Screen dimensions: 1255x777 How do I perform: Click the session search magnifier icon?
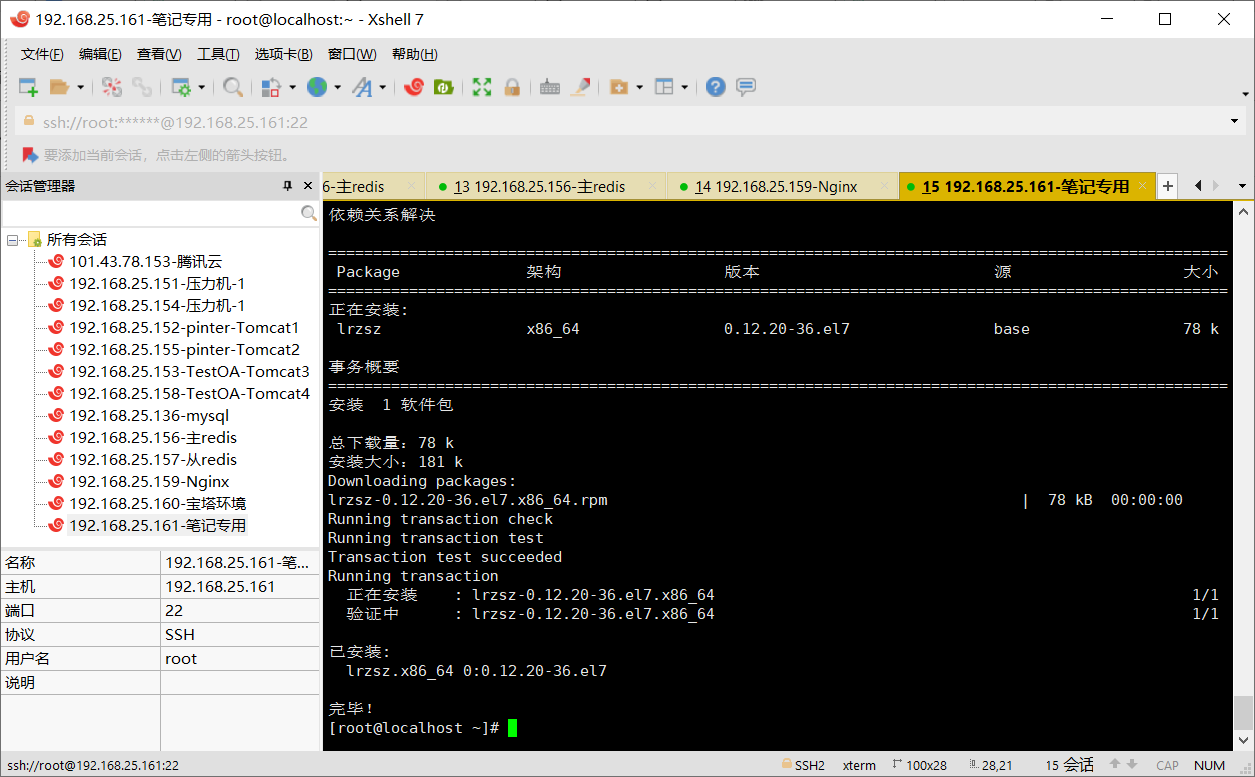[x=309, y=213]
